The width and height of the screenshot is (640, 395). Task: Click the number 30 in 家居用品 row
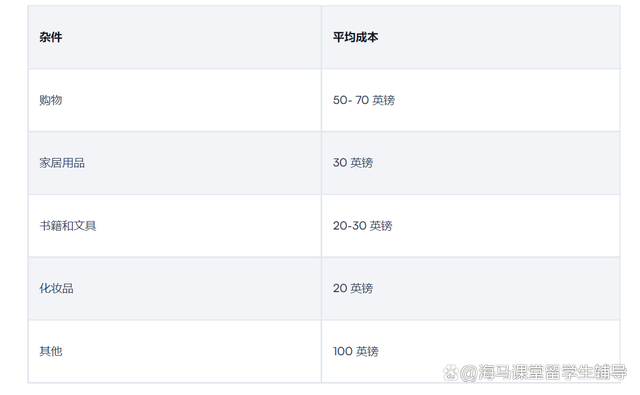[340, 163]
